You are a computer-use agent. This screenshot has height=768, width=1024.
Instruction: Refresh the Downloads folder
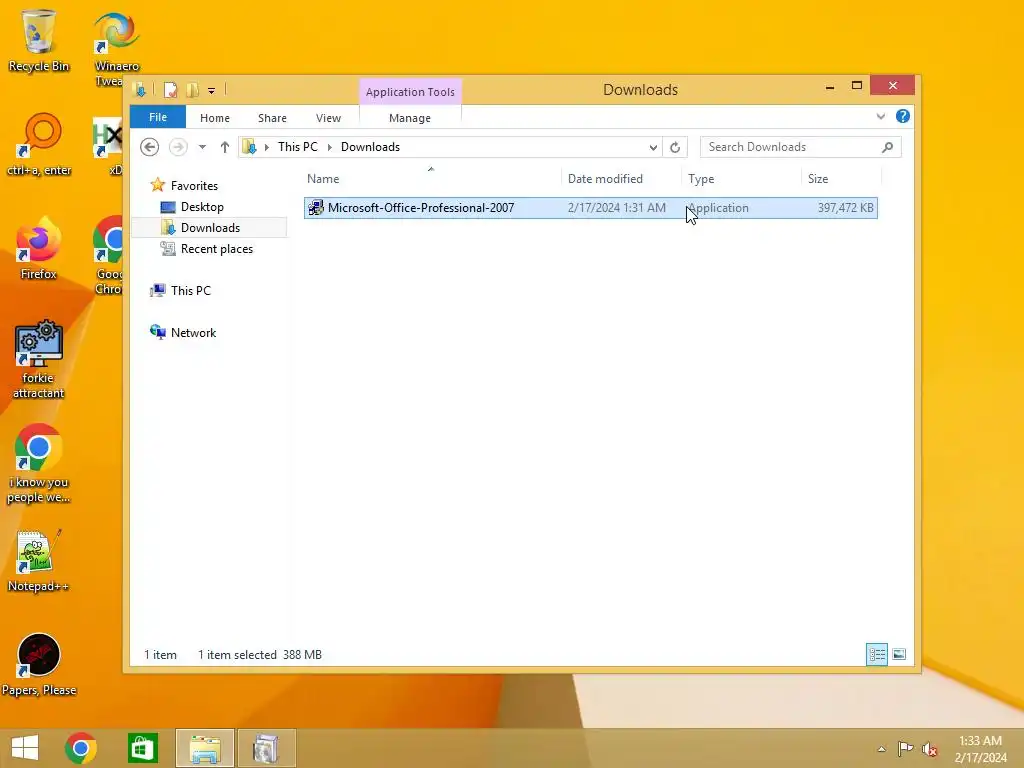click(x=675, y=148)
